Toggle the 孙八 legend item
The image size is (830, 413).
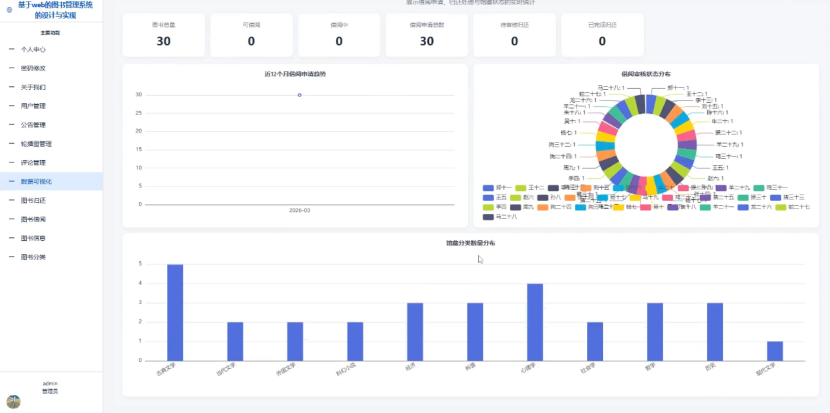(x=548, y=197)
